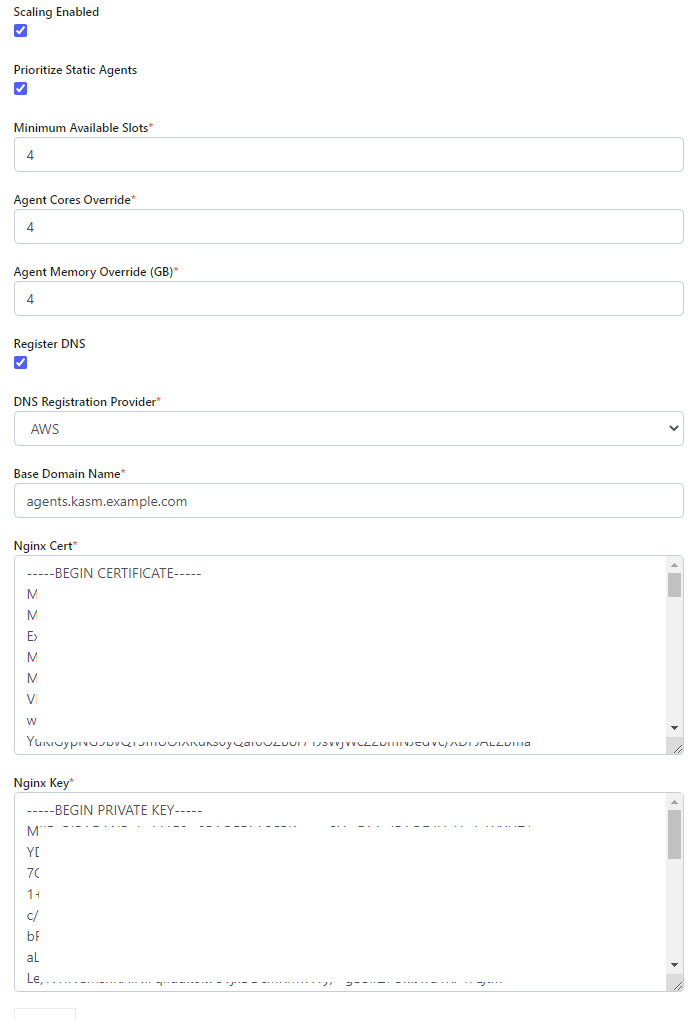
Task: Disable the Register DNS checkbox
Action: [20, 362]
